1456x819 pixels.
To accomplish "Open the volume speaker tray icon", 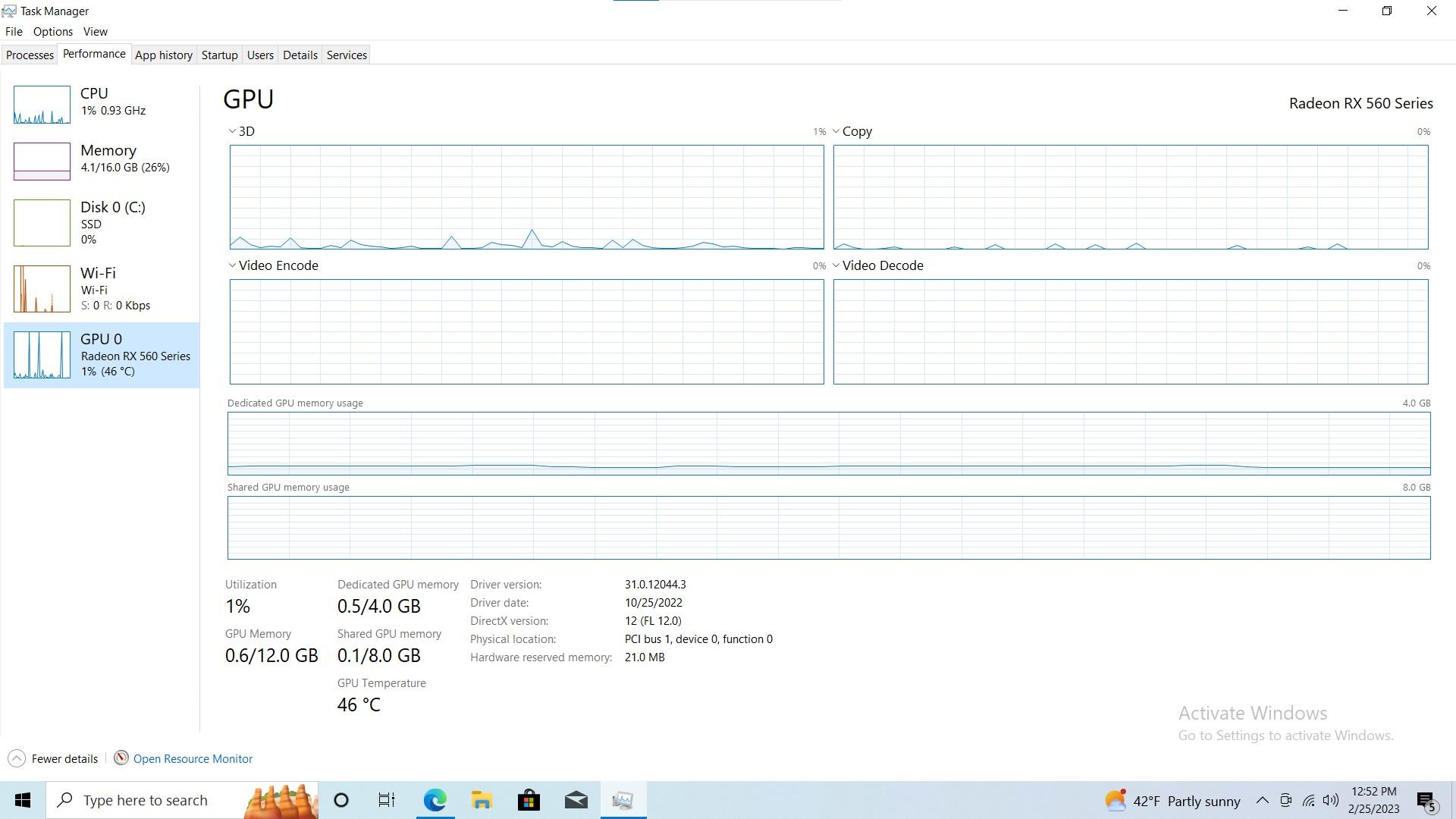I will click(x=1331, y=800).
